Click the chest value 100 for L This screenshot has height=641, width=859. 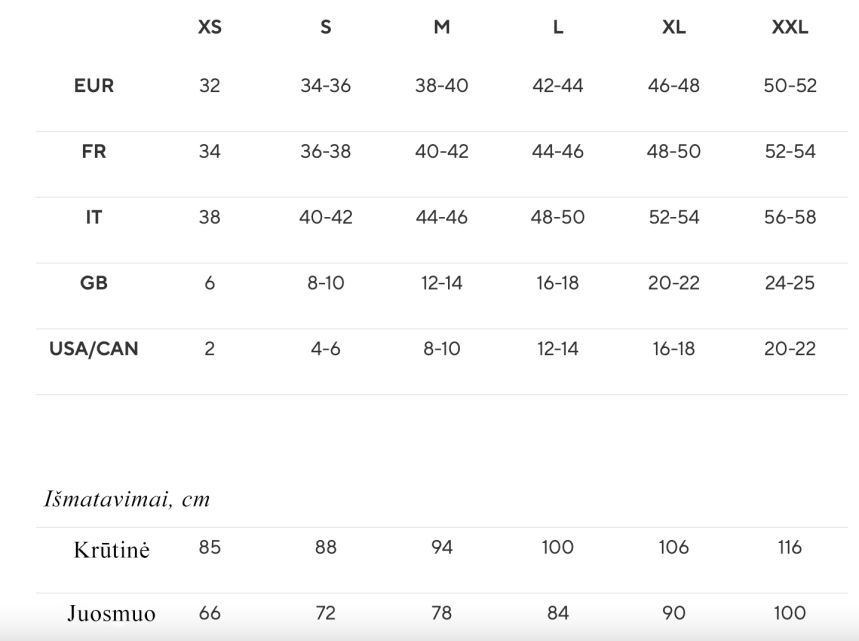point(558,547)
